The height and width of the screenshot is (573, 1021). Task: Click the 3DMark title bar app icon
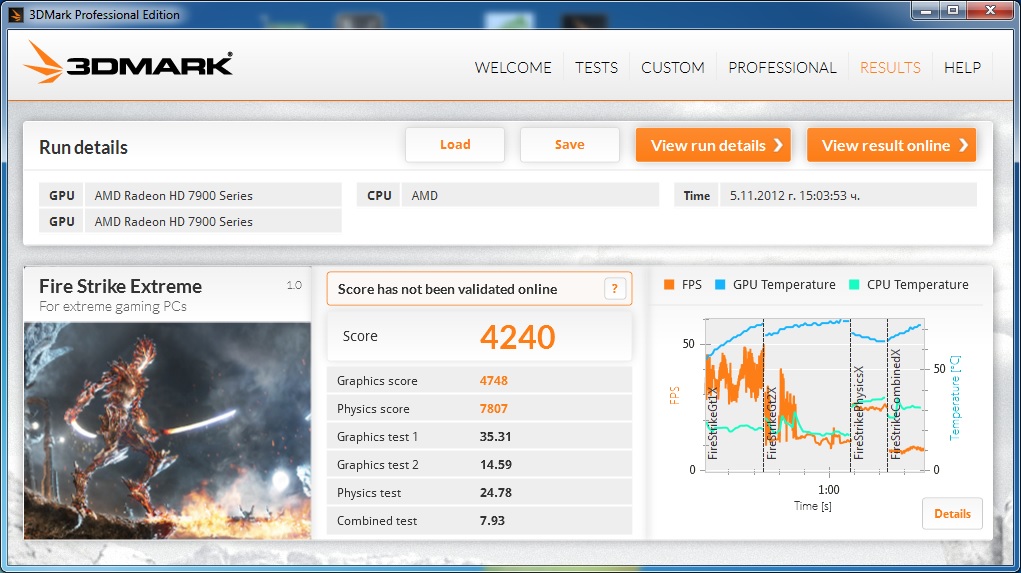16,14
